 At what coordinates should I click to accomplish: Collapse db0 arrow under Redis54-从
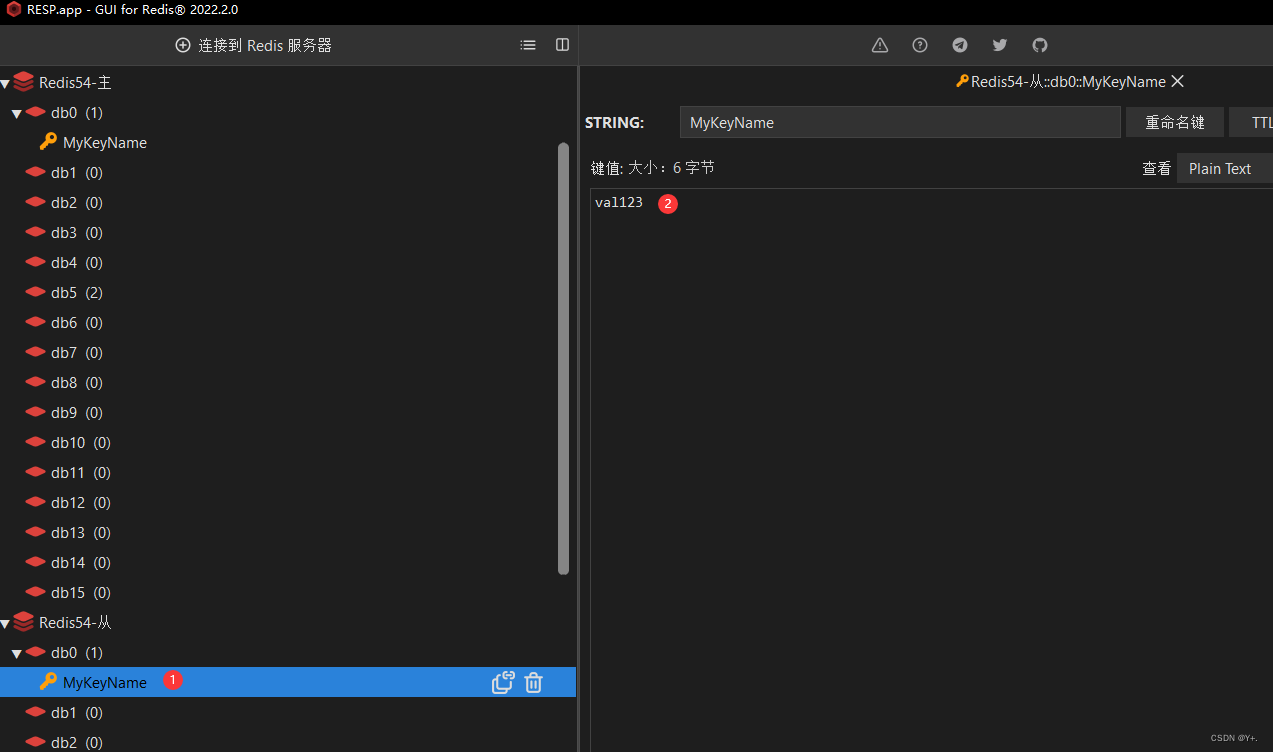(x=17, y=653)
